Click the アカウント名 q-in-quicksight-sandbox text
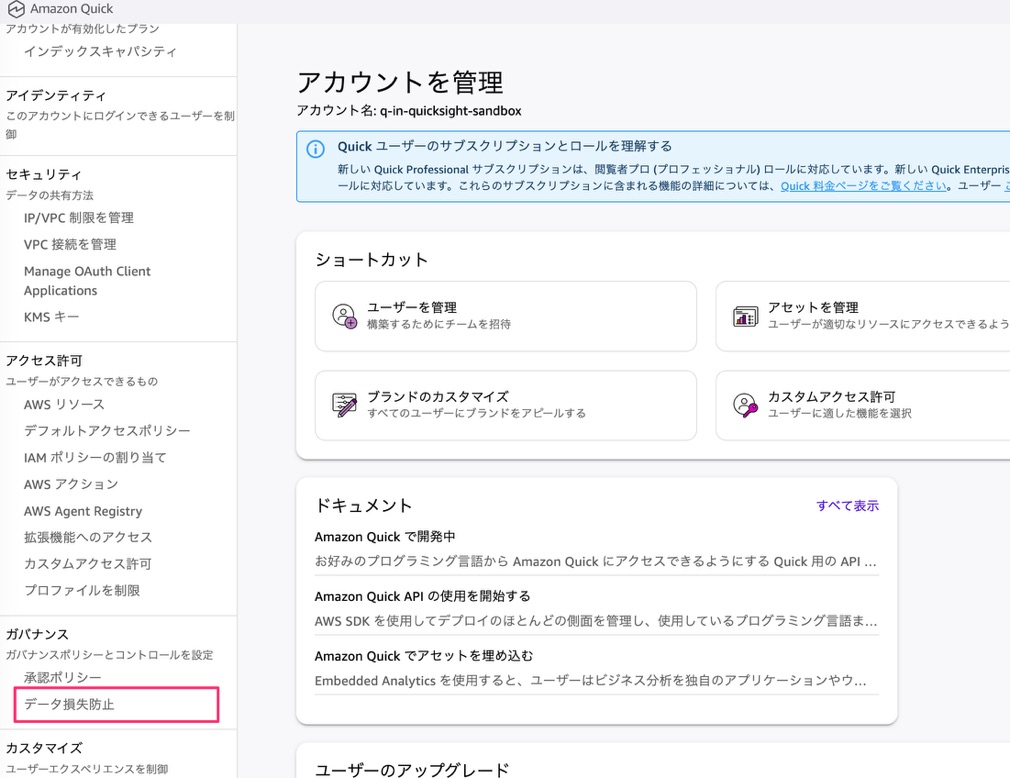Image resolution: width=1010 pixels, height=778 pixels. point(409,111)
